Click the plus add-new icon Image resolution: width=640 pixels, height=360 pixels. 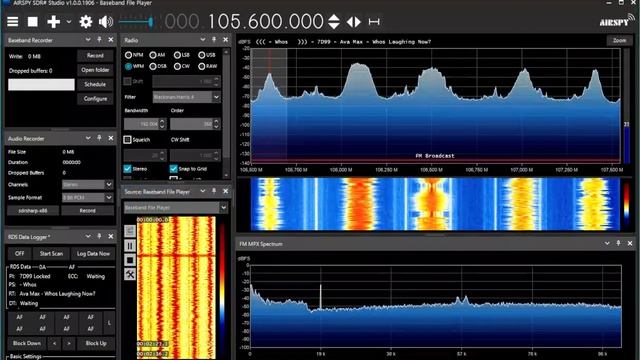tap(53, 22)
